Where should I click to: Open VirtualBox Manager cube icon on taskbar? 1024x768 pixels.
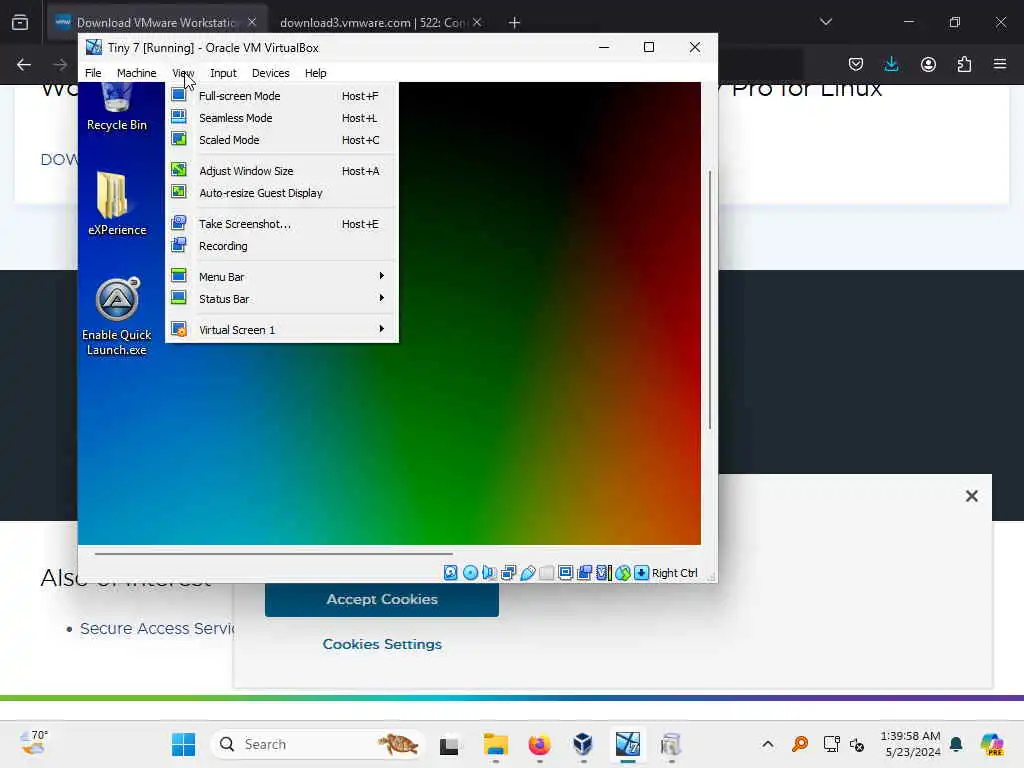pos(583,744)
